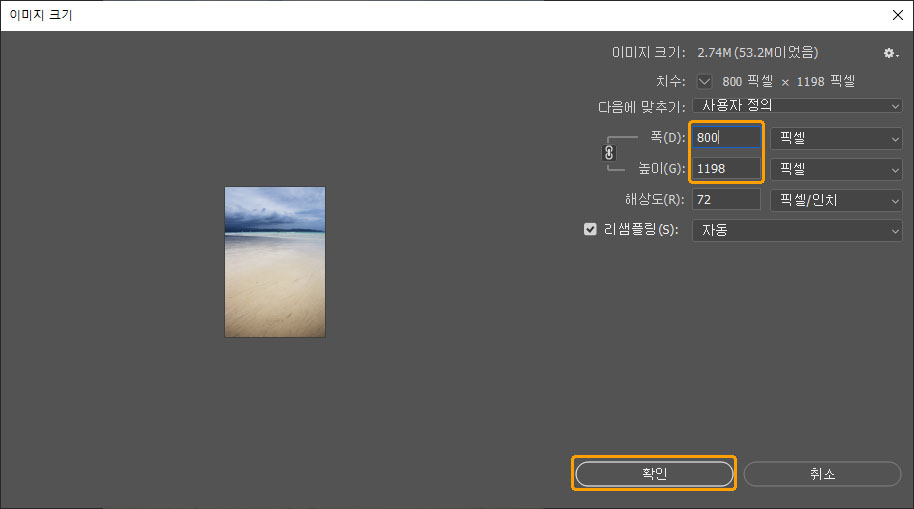
Task: Click the 해상도(R): label
Action: coord(655,199)
